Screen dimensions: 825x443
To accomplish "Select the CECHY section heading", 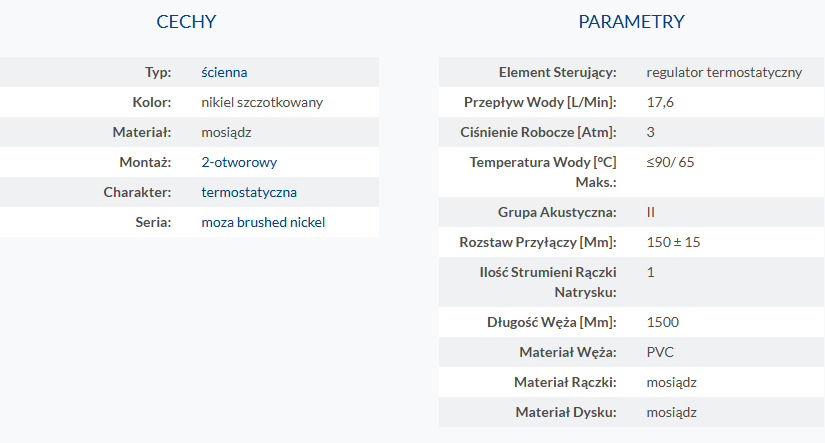I will (186, 22).
